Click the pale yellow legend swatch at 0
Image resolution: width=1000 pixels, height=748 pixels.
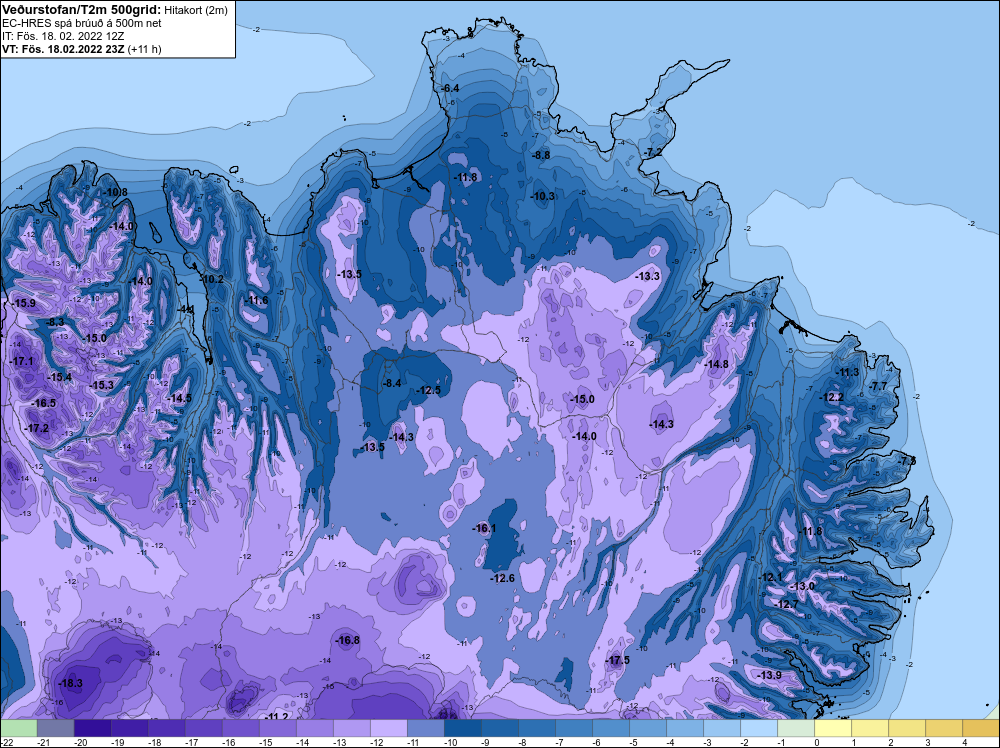tap(832, 728)
